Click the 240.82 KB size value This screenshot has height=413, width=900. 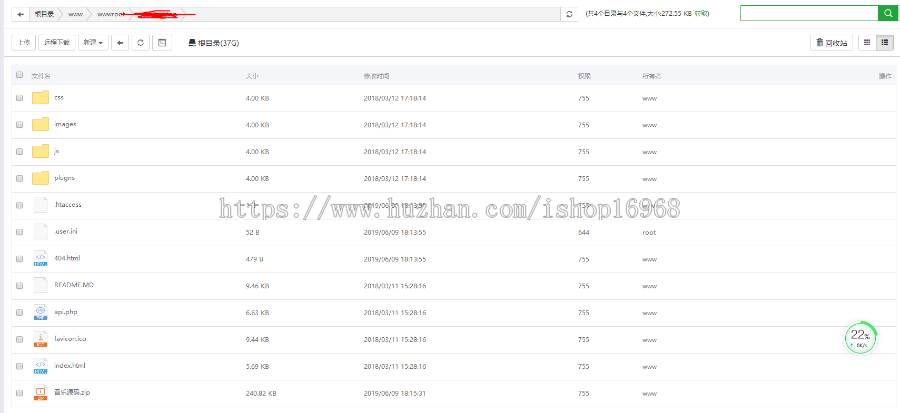[261, 393]
